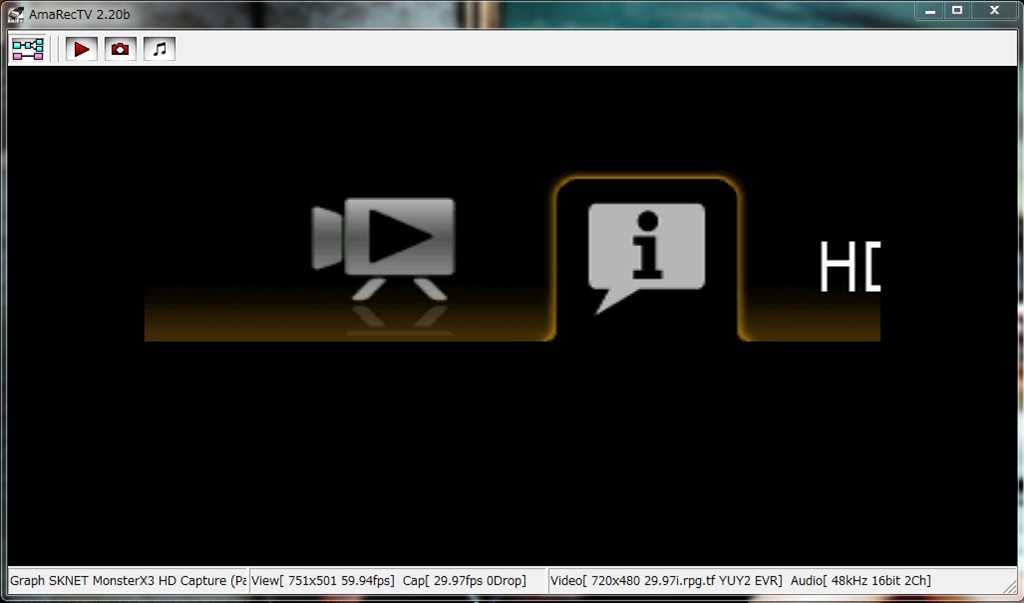This screenshot has height=603, width=1024.
Task: Click the Audio[ 48kHz 16bit 2Ch] status entry
Action: coord(861,580)
